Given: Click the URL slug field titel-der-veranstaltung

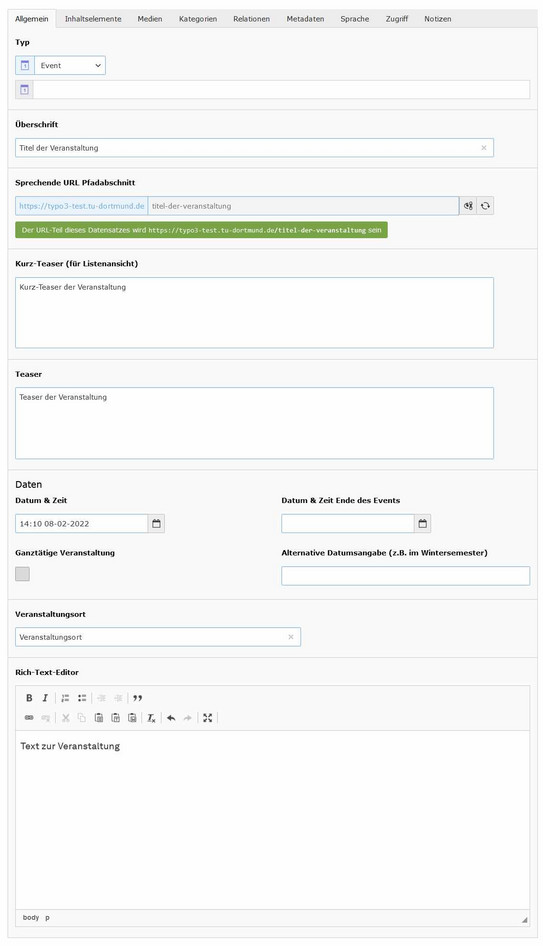Looking at the screenshot, I should coord(303,206).
